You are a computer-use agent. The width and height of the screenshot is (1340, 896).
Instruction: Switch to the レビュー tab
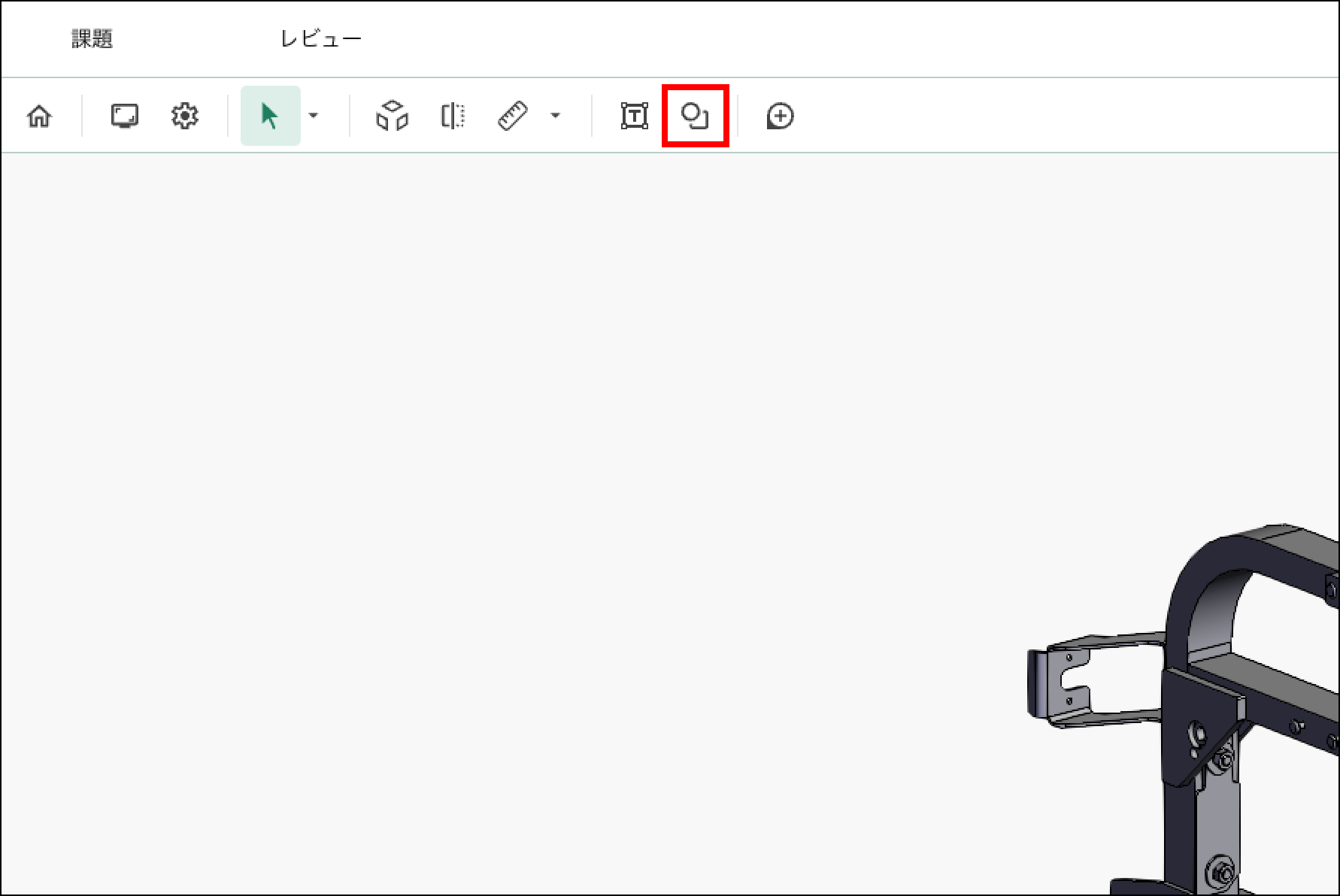(x=320, y=39)
